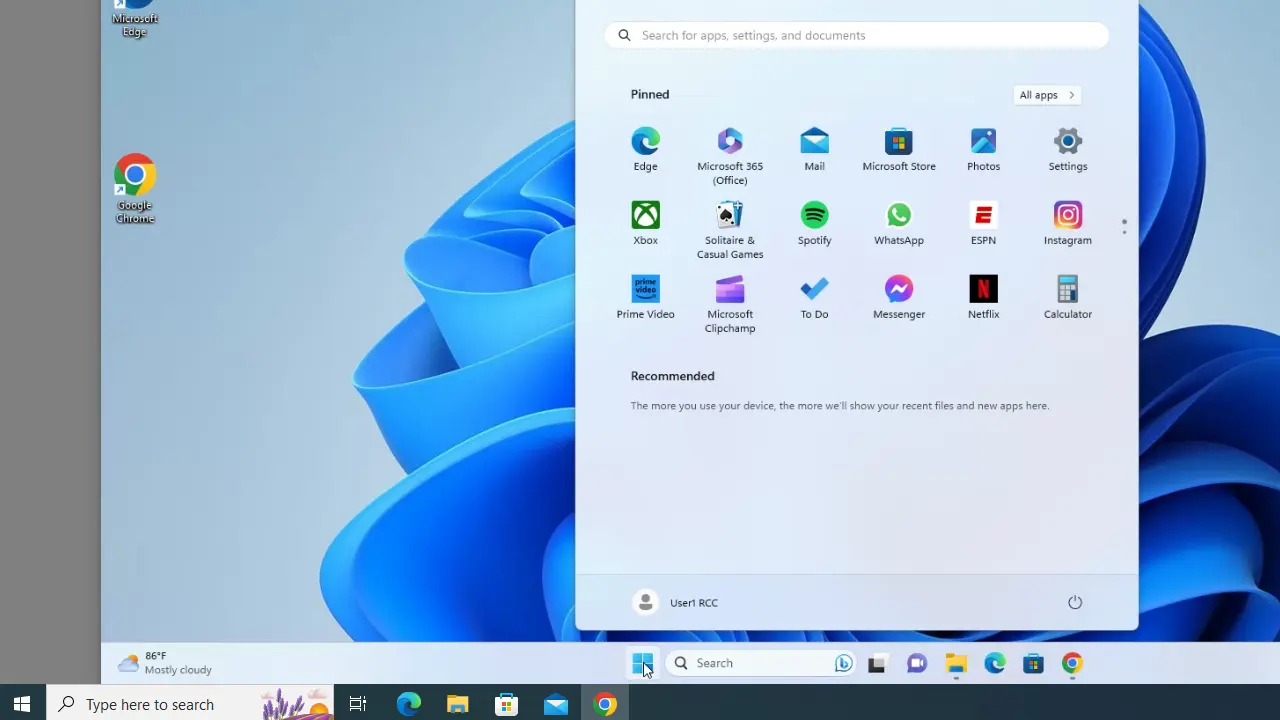Screen dimensions: 1280x720
Task: Launch Edge from Windows 11 taskbar
Action: click(994, 663)
